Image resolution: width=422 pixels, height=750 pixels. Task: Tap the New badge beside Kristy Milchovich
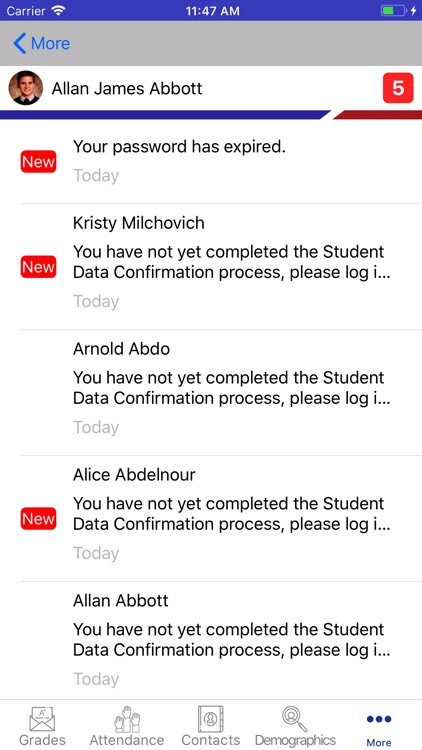click(38, 267)
